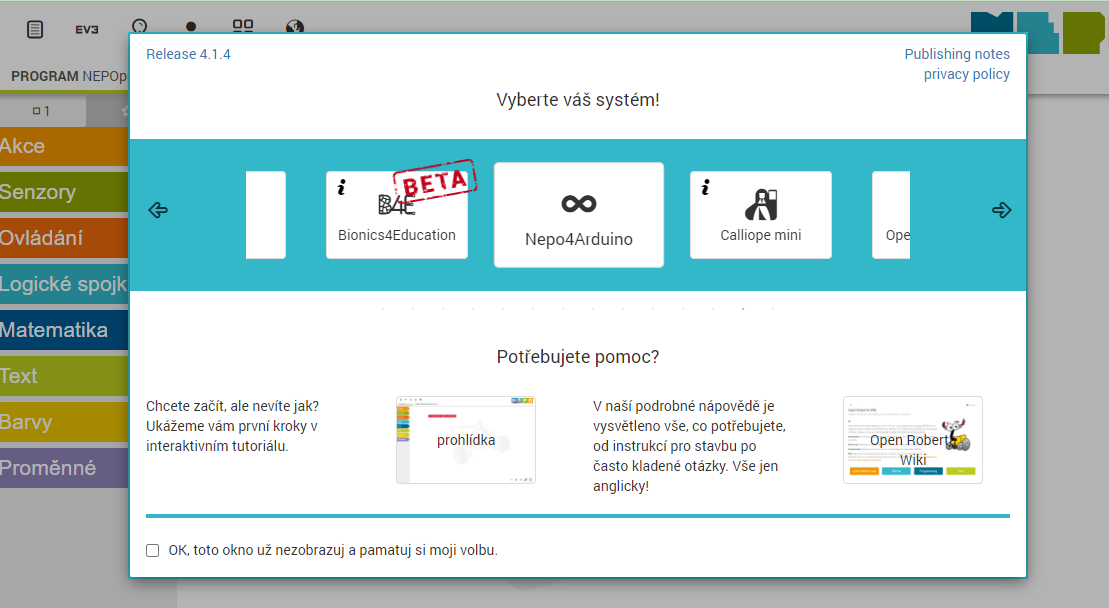The image size is (1109, 608).
Task: Open the Text block category
Action: pos(64,376)
